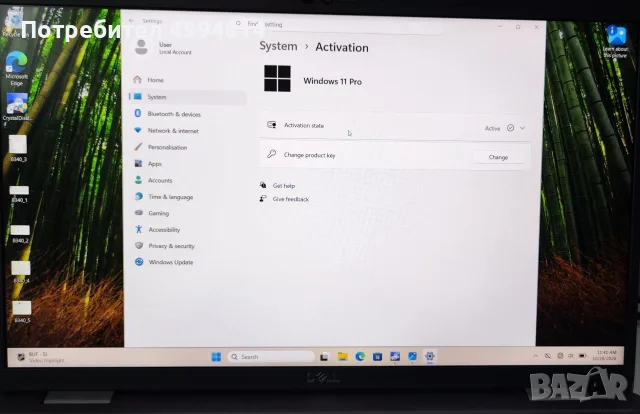
Task: Click the Personalisation brush icon
Action: click(138, 147)
